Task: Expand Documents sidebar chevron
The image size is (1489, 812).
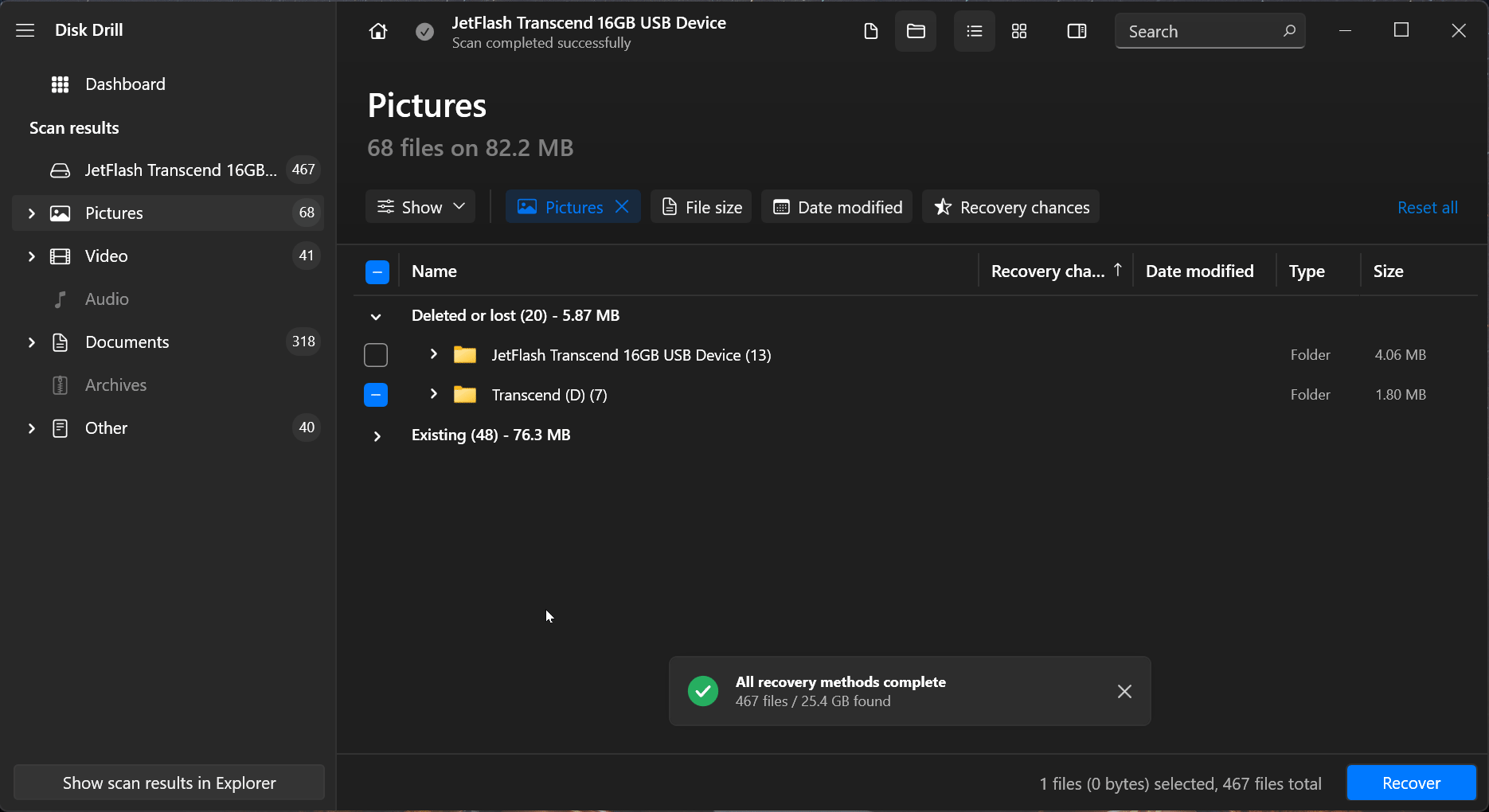Action: 32,342
